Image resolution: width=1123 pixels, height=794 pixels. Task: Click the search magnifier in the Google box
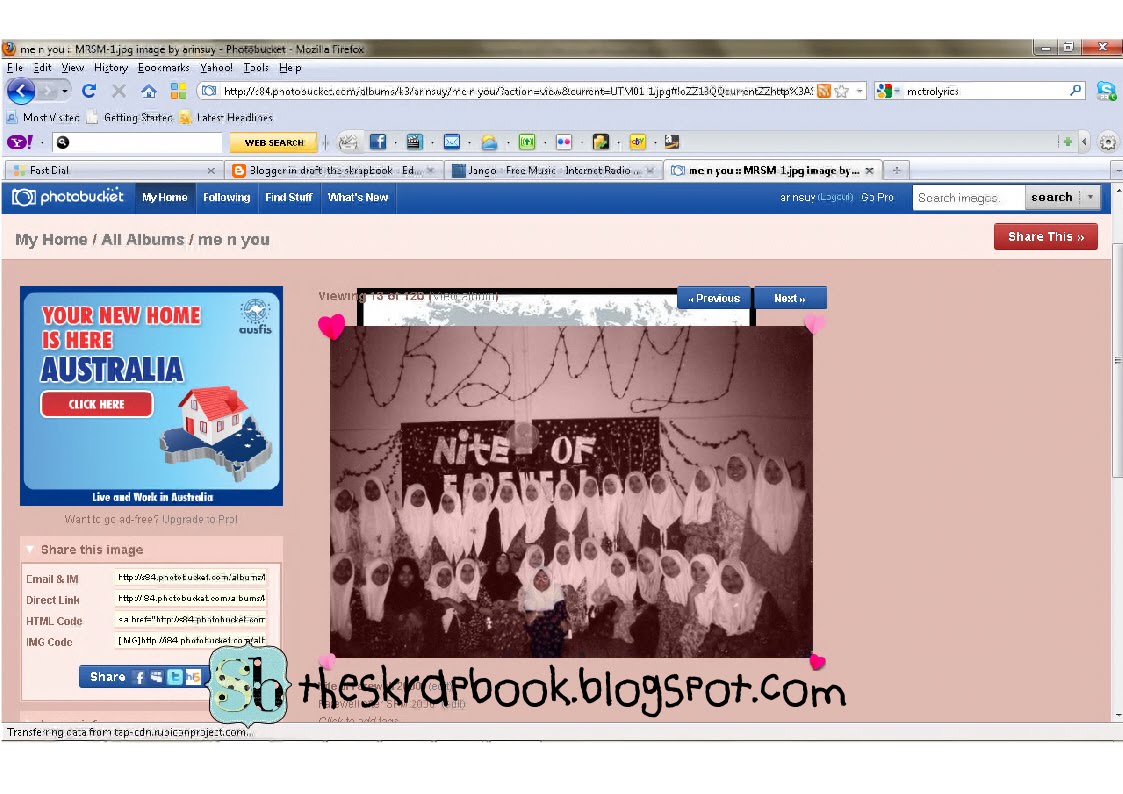click(x=1075, y=90)
